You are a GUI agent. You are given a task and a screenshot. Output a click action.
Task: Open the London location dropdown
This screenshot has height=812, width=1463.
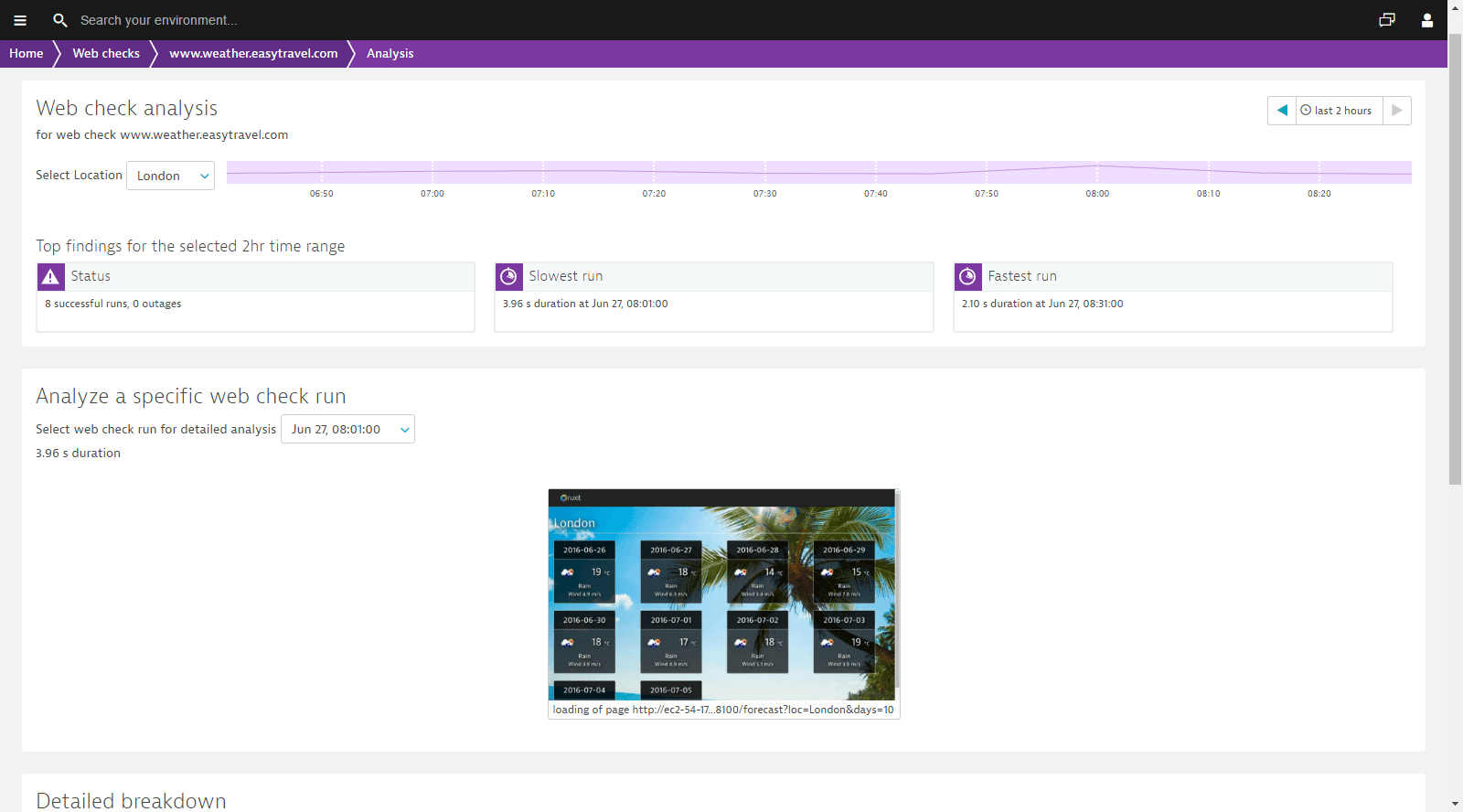pyautogui.click(x=171, y=176)
